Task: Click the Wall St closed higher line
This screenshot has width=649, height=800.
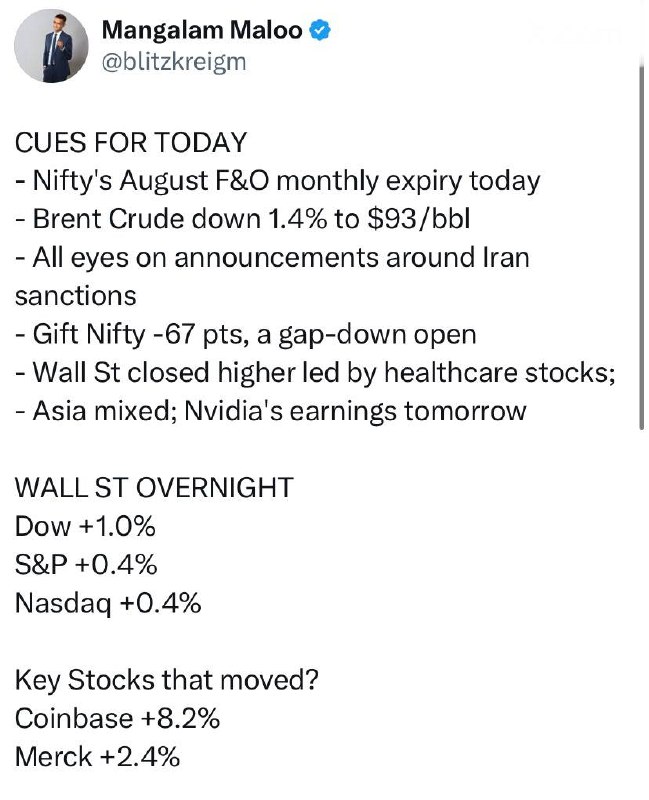Action: coord(315,372)
